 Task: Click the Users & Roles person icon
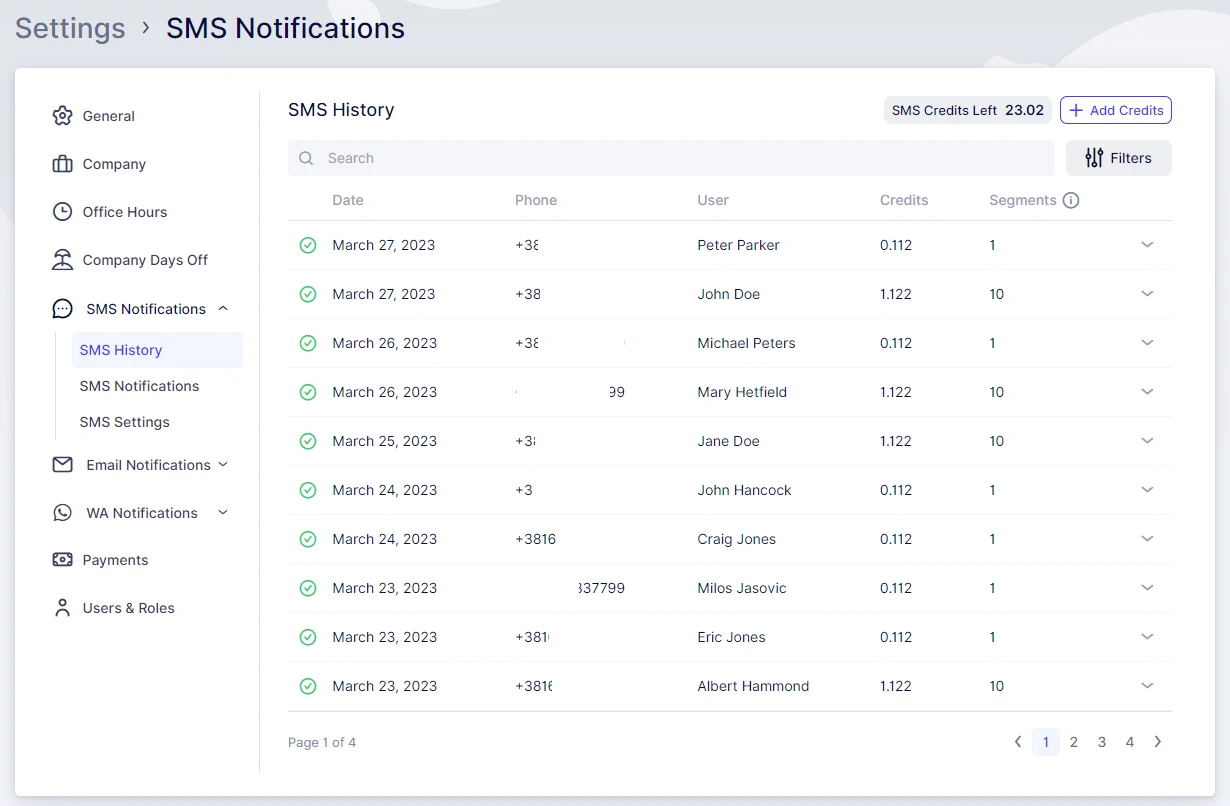pos(62,608)
